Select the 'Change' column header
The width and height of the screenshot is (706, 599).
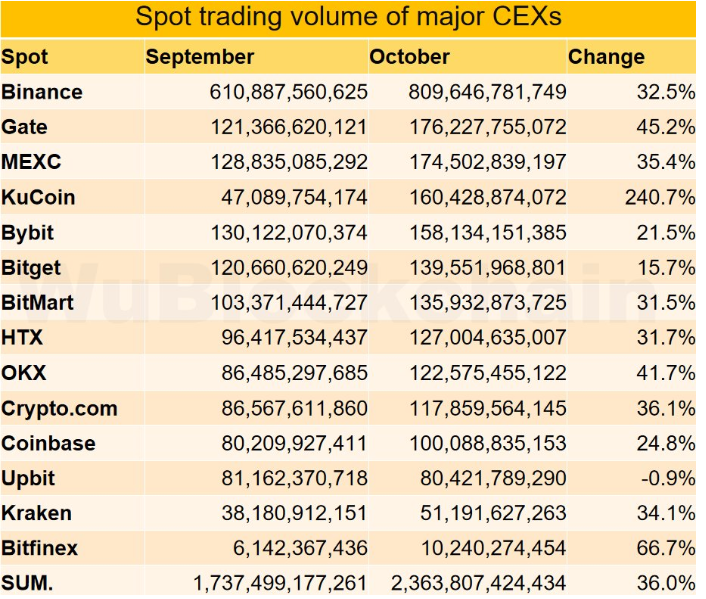[606, 57]
